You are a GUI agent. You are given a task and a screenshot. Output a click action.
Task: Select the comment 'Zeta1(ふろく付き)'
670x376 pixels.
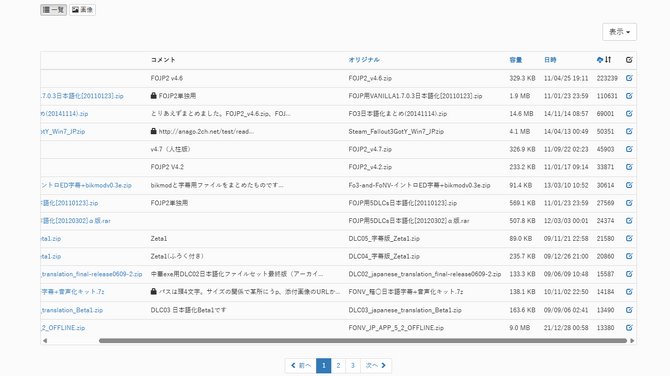177,256
